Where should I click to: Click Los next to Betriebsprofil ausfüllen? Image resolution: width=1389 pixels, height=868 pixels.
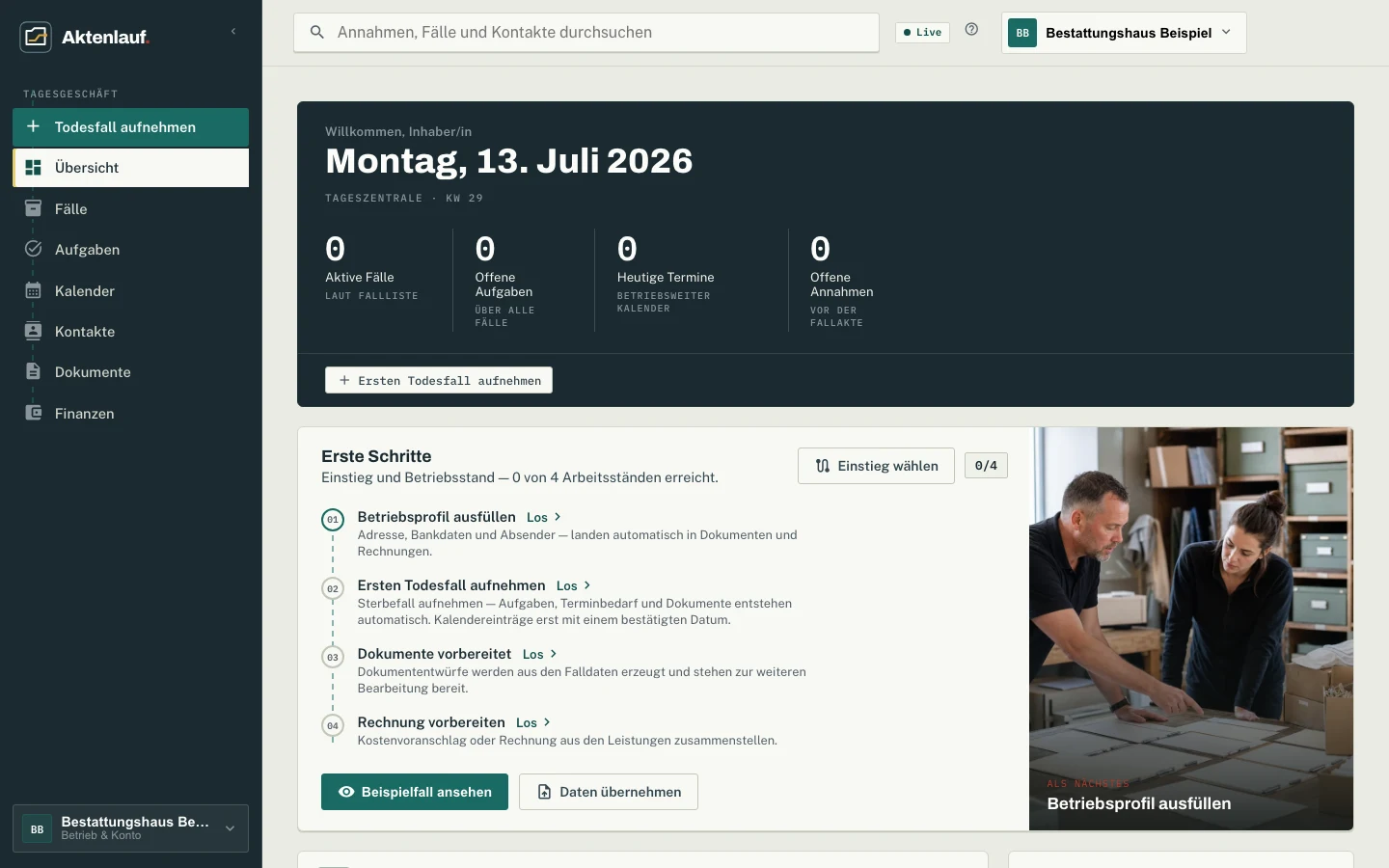pos(544,518)
